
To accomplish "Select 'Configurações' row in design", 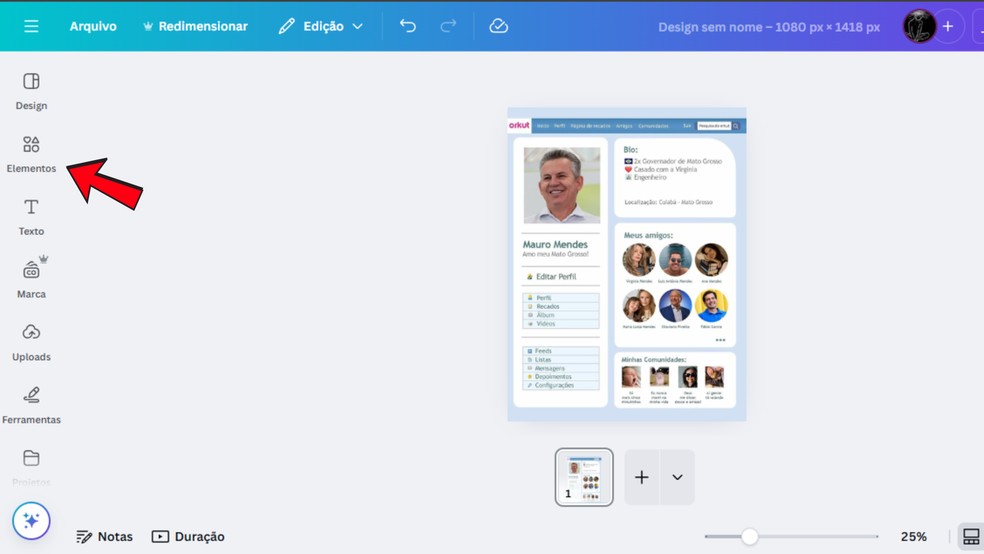I will pyautogui.click(x=560, y=385).
